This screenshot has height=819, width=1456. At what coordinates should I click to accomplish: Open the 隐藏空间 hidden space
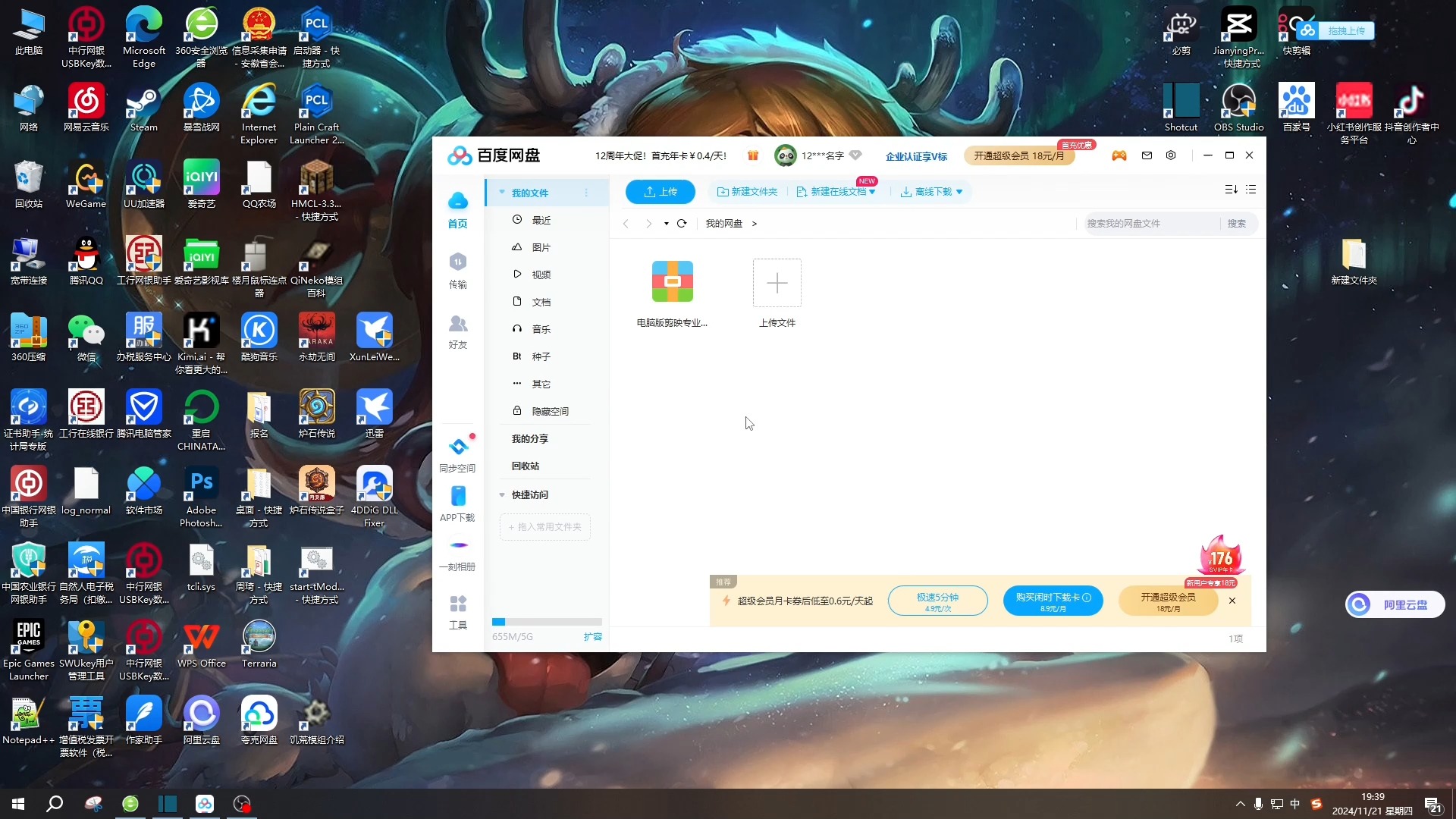pyautogui.click(x=549, y=411)
